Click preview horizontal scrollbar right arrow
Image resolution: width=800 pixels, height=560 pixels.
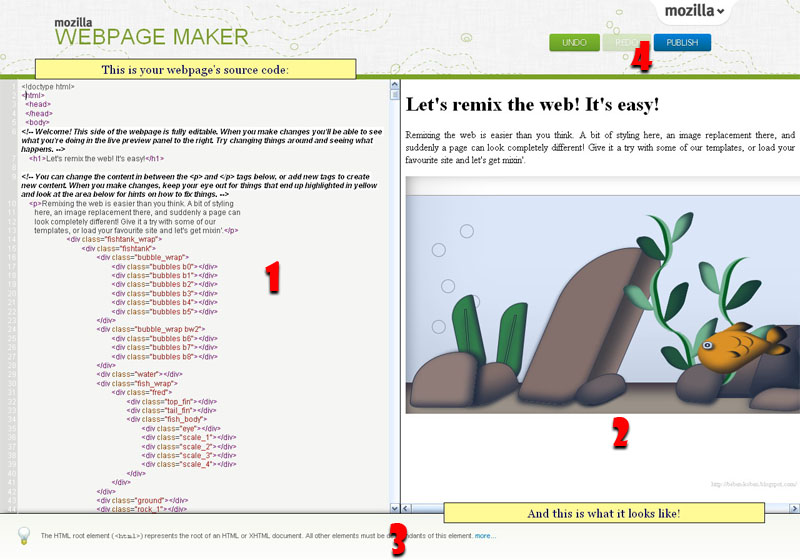(794, 508)
